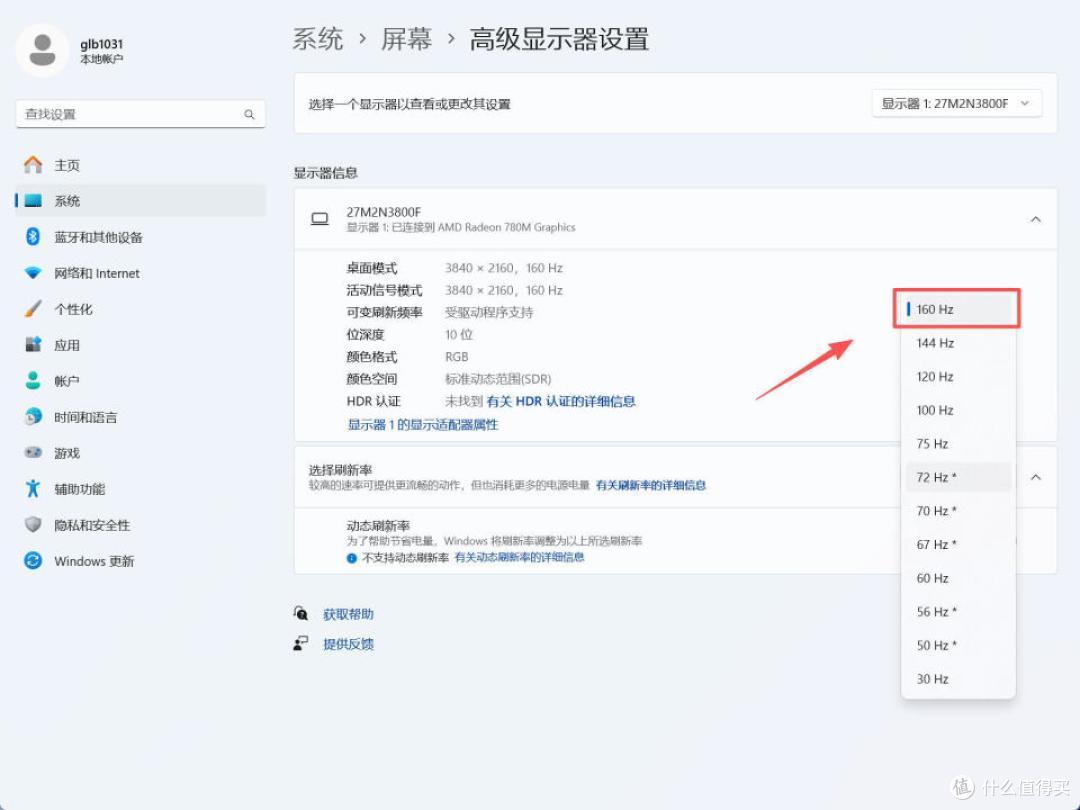Click the Home house icon in sidebar
This screenshot has width=1080, height=810.
[33, 165]
